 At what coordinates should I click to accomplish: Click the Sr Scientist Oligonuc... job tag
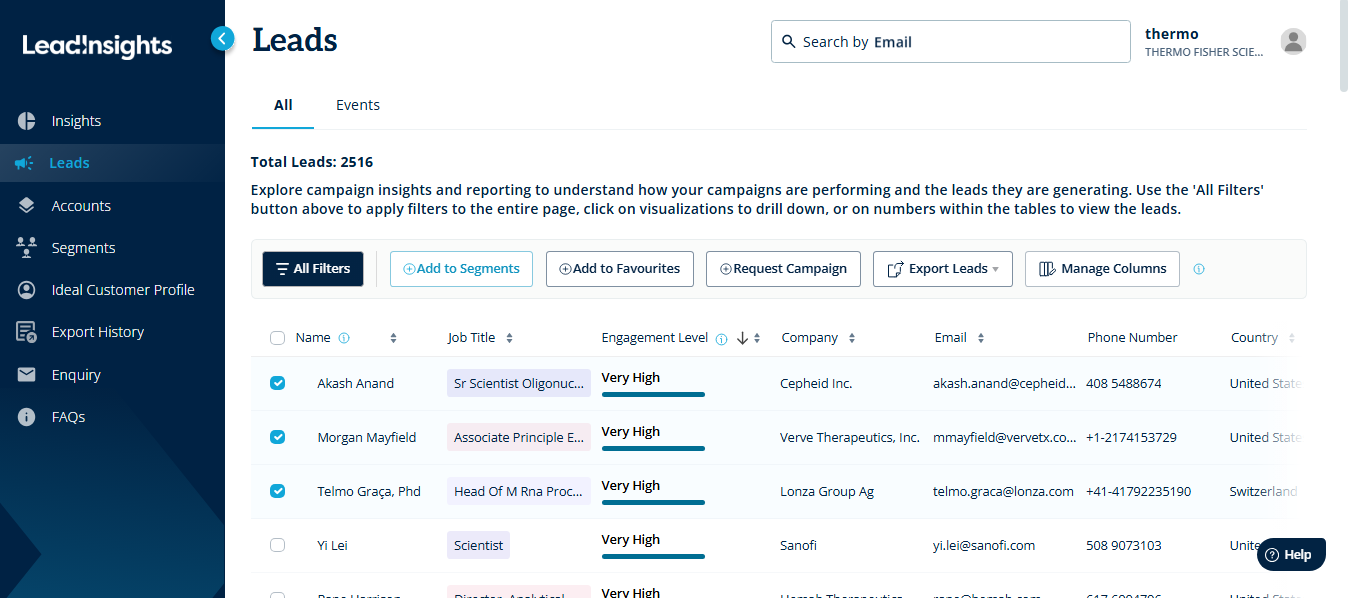[518, 383]
